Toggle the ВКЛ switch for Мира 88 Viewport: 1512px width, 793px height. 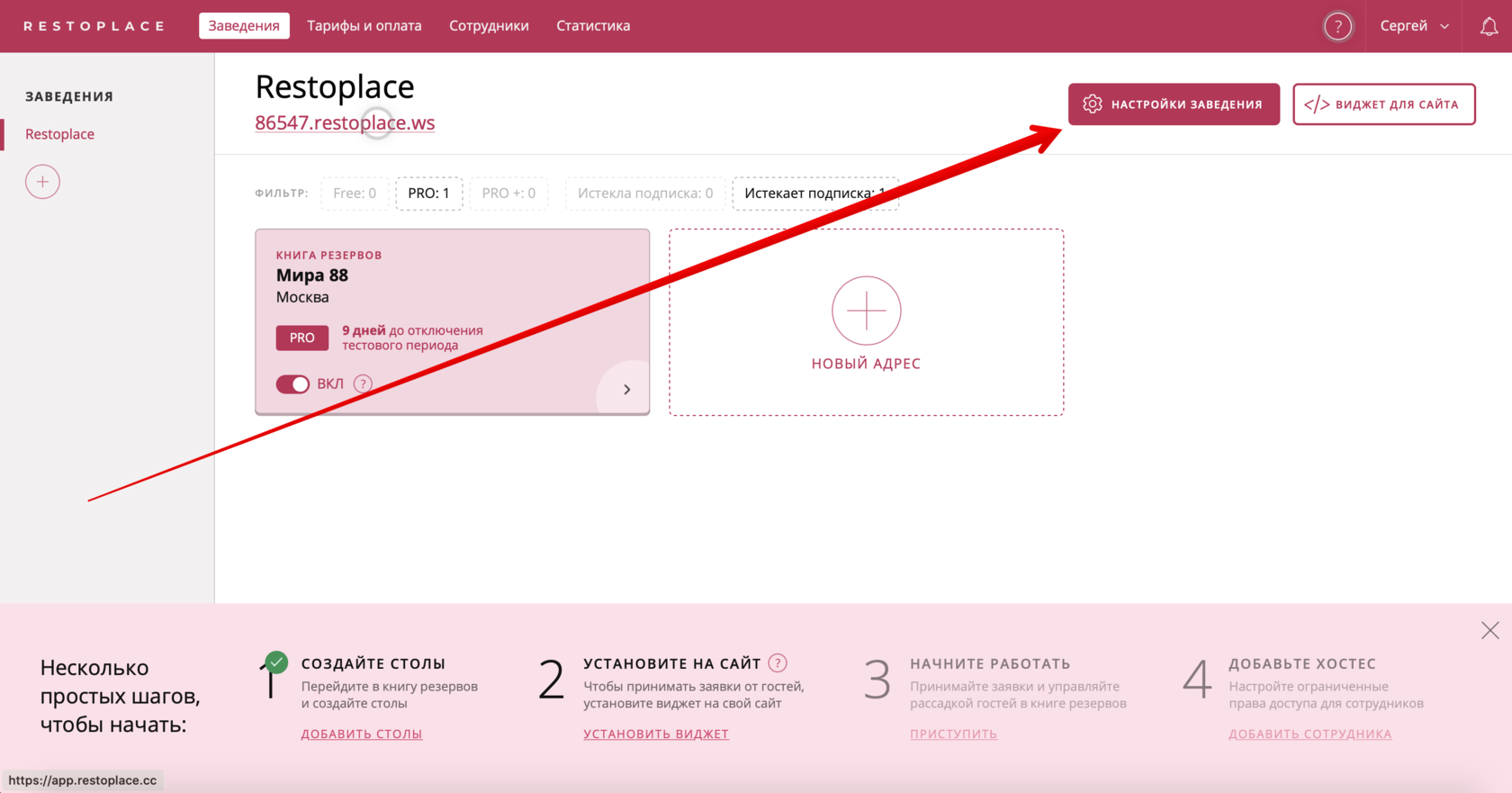tap(292, 384)
